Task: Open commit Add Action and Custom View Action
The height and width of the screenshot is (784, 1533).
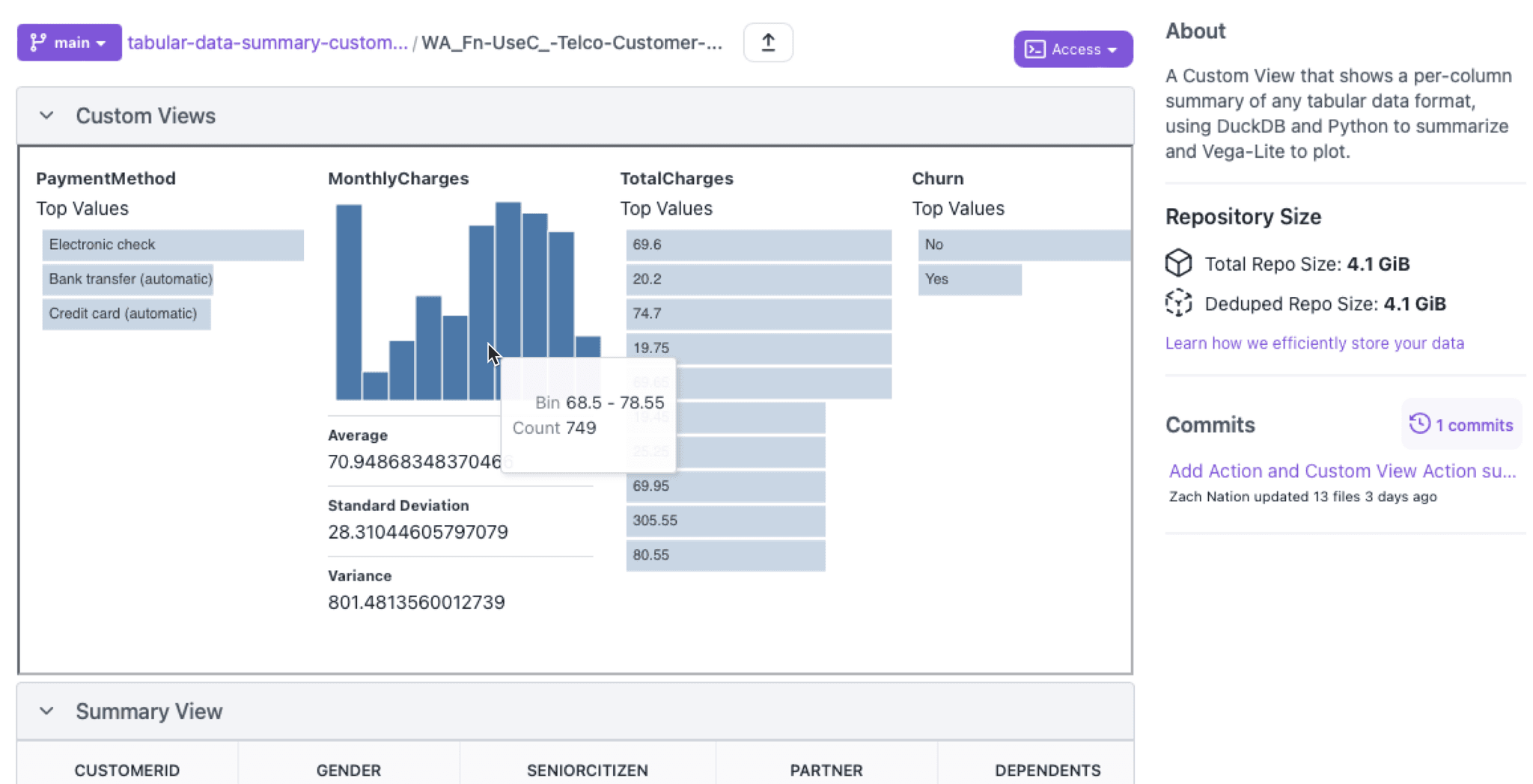Action: pyautogui.click(x=1343, y=471)
